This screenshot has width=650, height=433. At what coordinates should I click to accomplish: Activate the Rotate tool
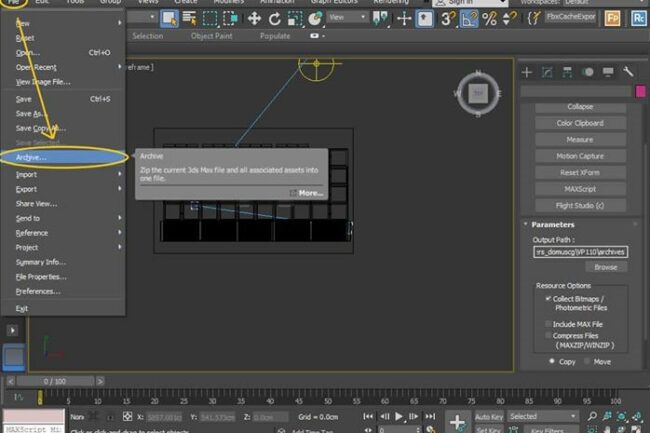point(274,19)
